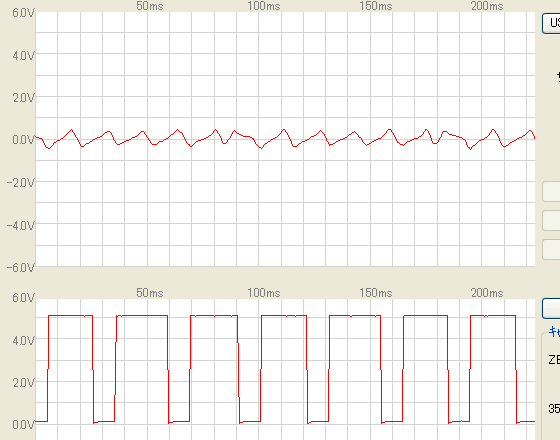Click the lowest blank button beside upper graph
560x440 pixels.
click(551, 249)
